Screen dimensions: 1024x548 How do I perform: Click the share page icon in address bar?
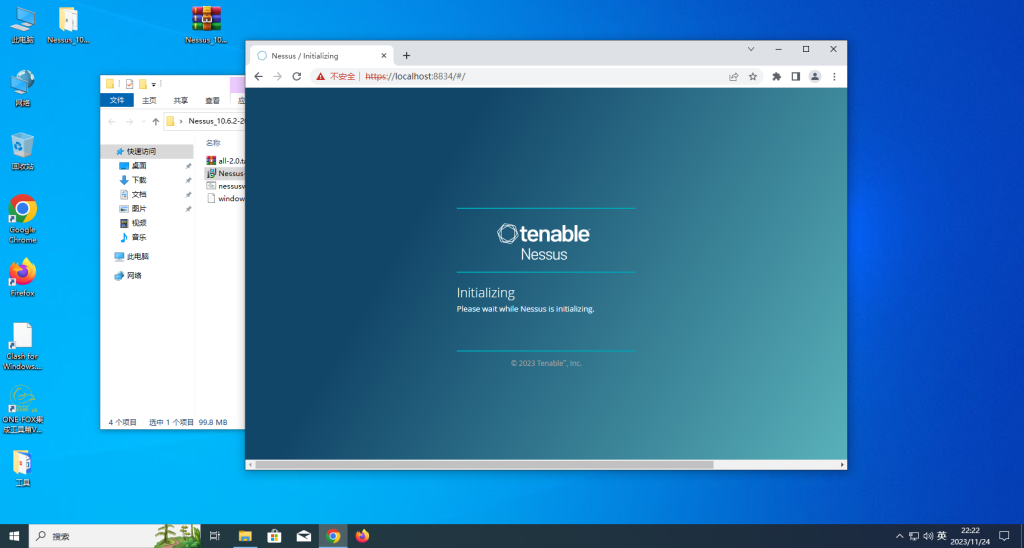point(734,76)
